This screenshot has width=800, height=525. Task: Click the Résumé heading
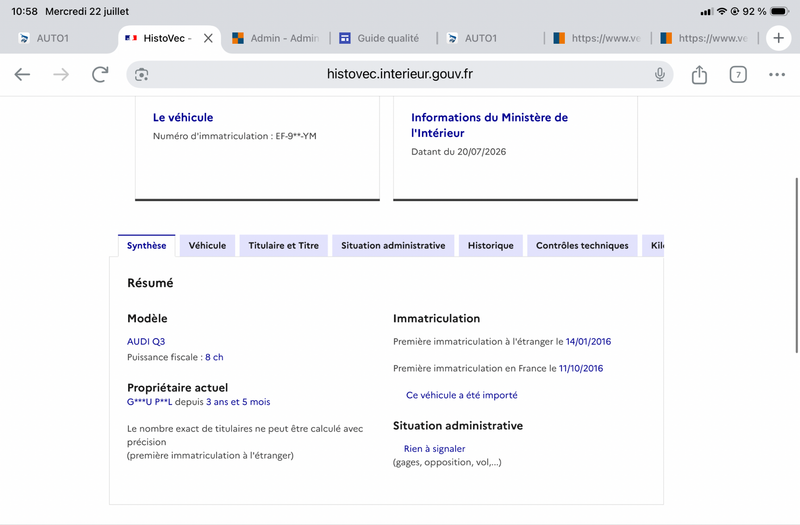click(x=150, y=283)
